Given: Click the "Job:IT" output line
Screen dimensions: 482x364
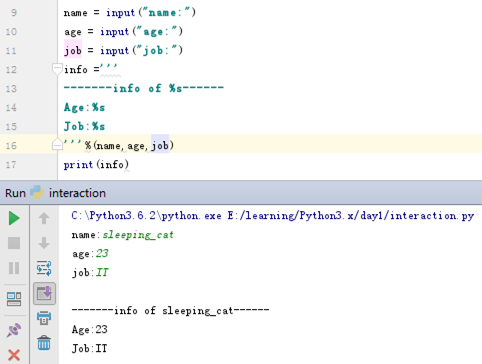Looking at the screenshot, I should pyautogui.click(x=90, y=349).
